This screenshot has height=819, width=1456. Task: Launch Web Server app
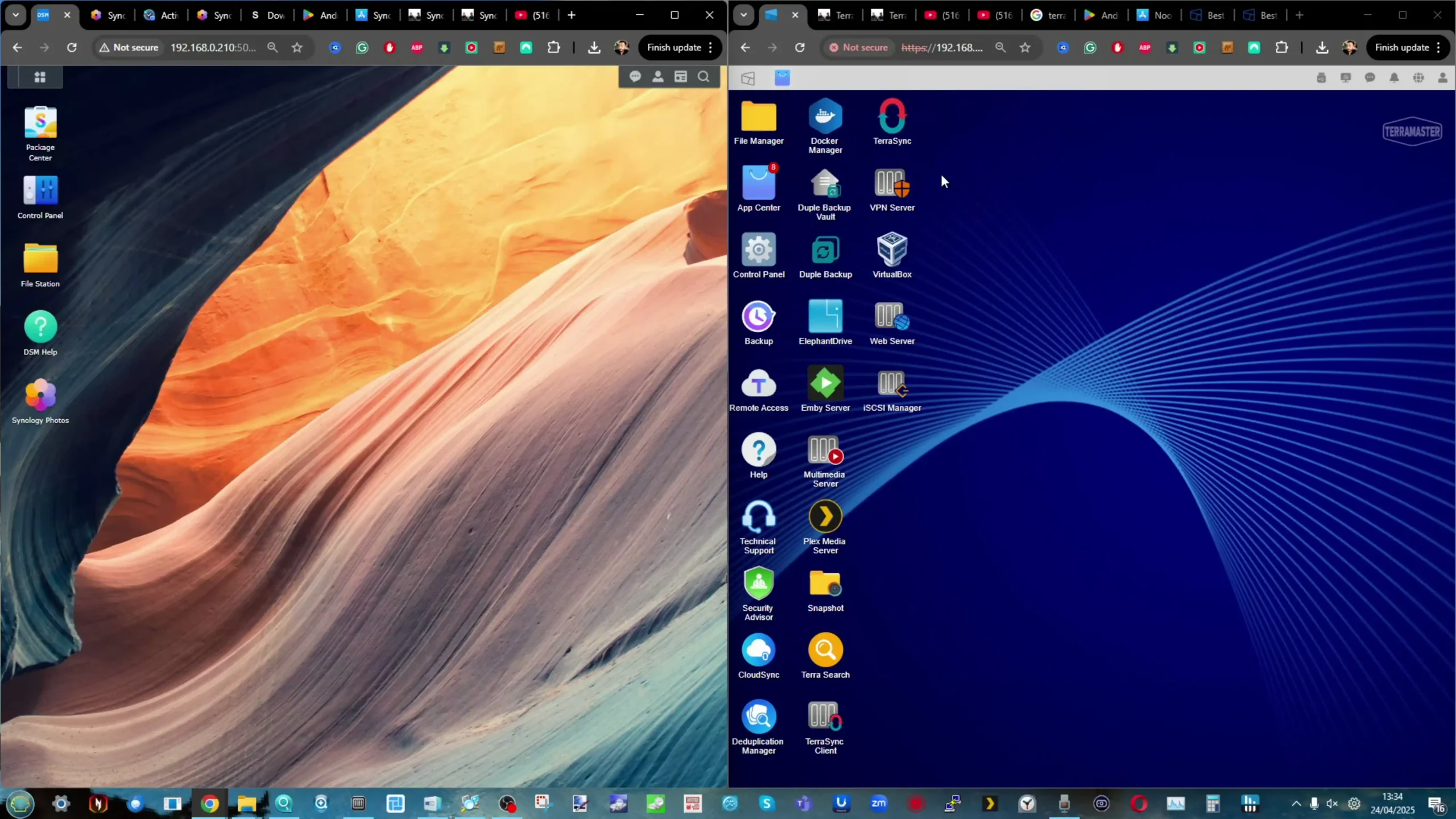pyautogui.click(x=892, y=323)
